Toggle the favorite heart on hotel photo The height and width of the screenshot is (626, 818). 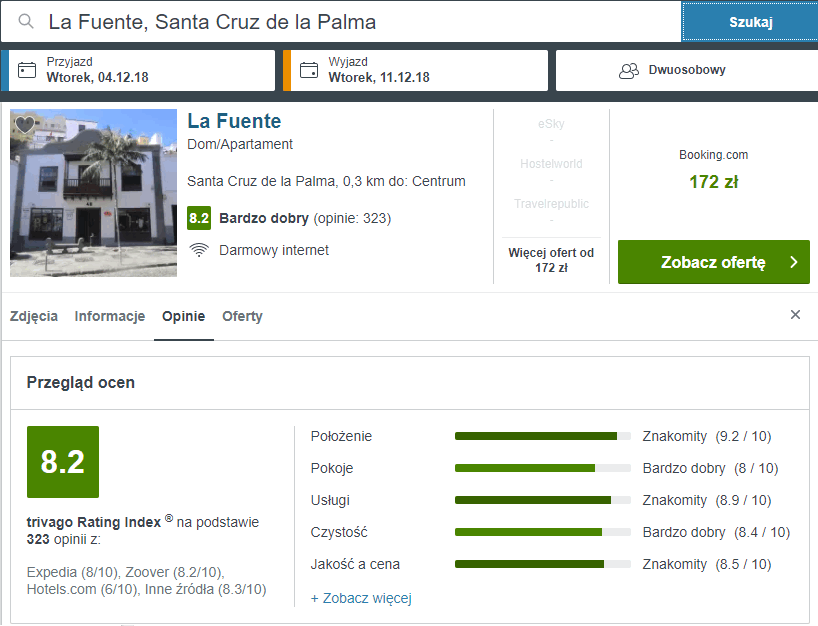(x=25, y=125)
